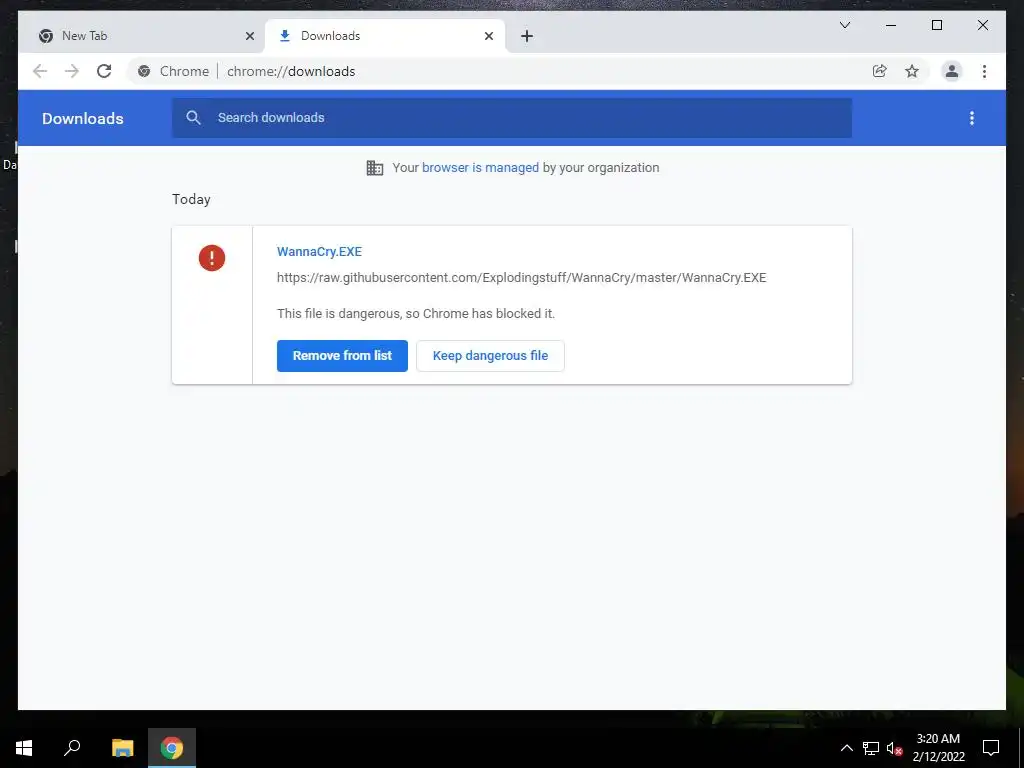The width and height of the screenshot is (1024, 768).
Task: Click the red danger warning icon for WannaCry.EXE
Action: pos(212,258)
